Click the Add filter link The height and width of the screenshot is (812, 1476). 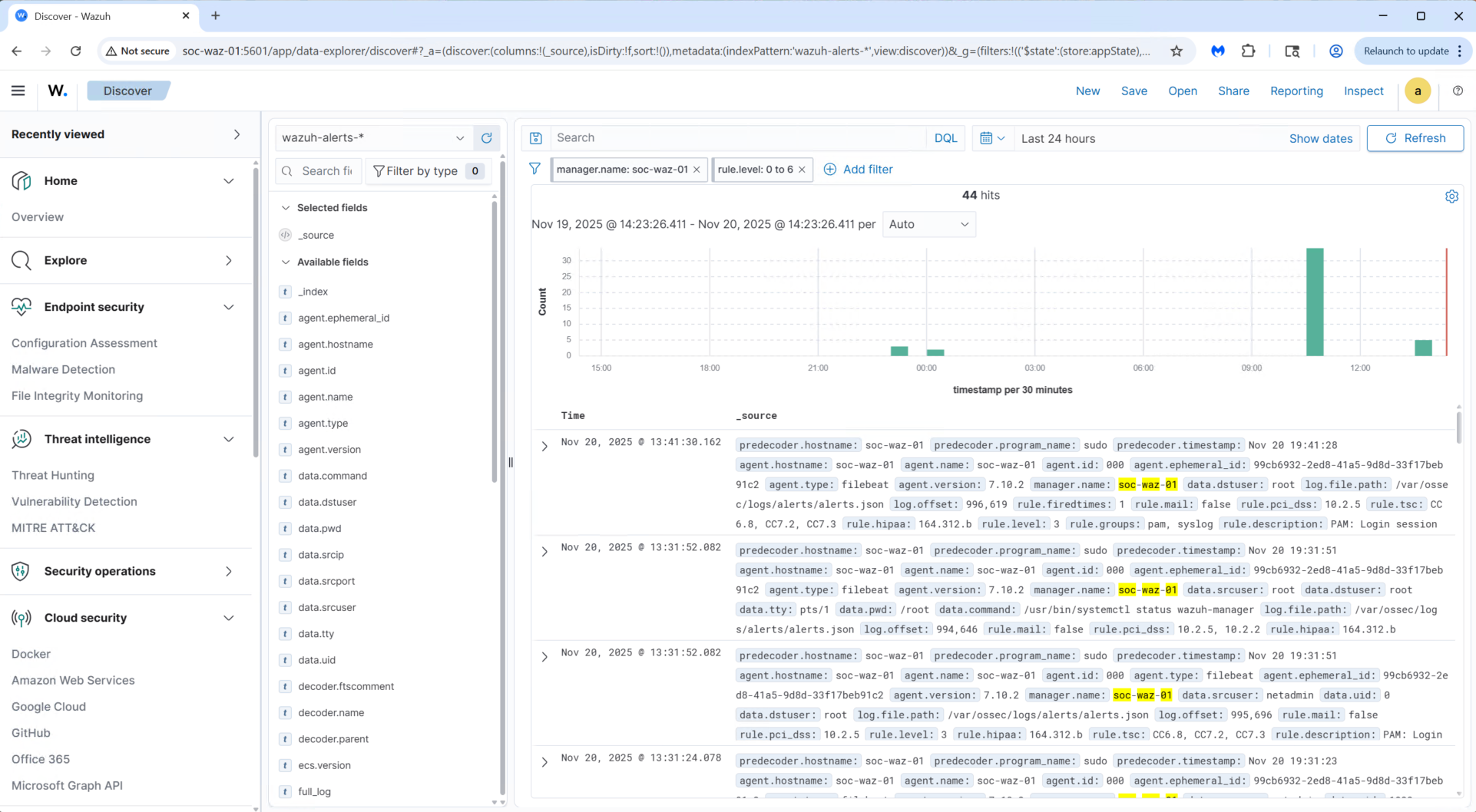pos(858,170)
